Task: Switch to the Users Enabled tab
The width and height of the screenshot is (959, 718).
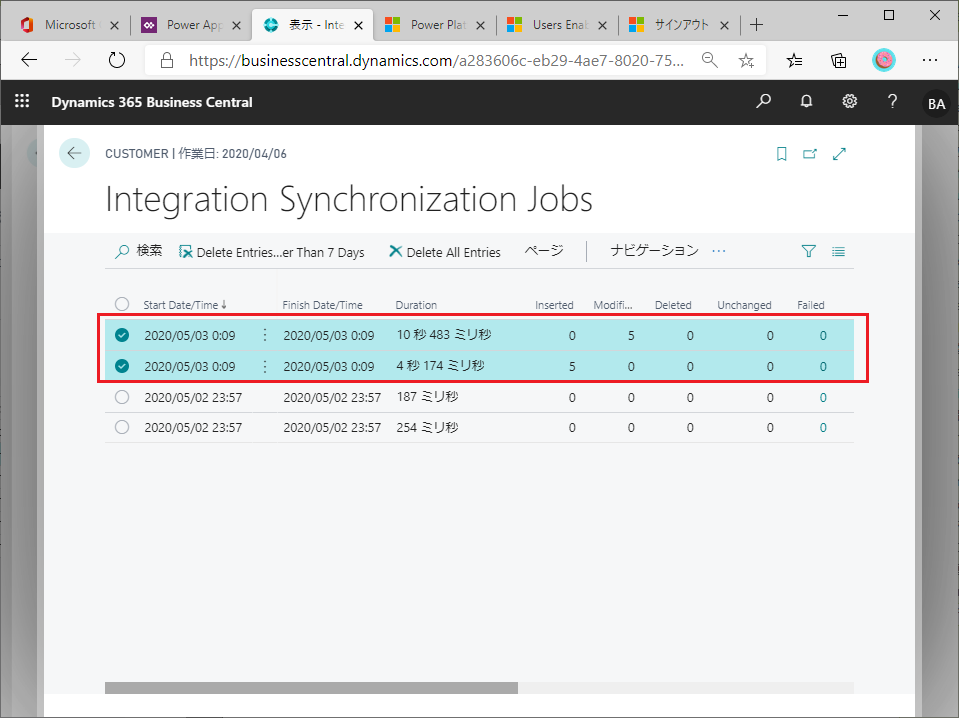Action: pos(550,25)
